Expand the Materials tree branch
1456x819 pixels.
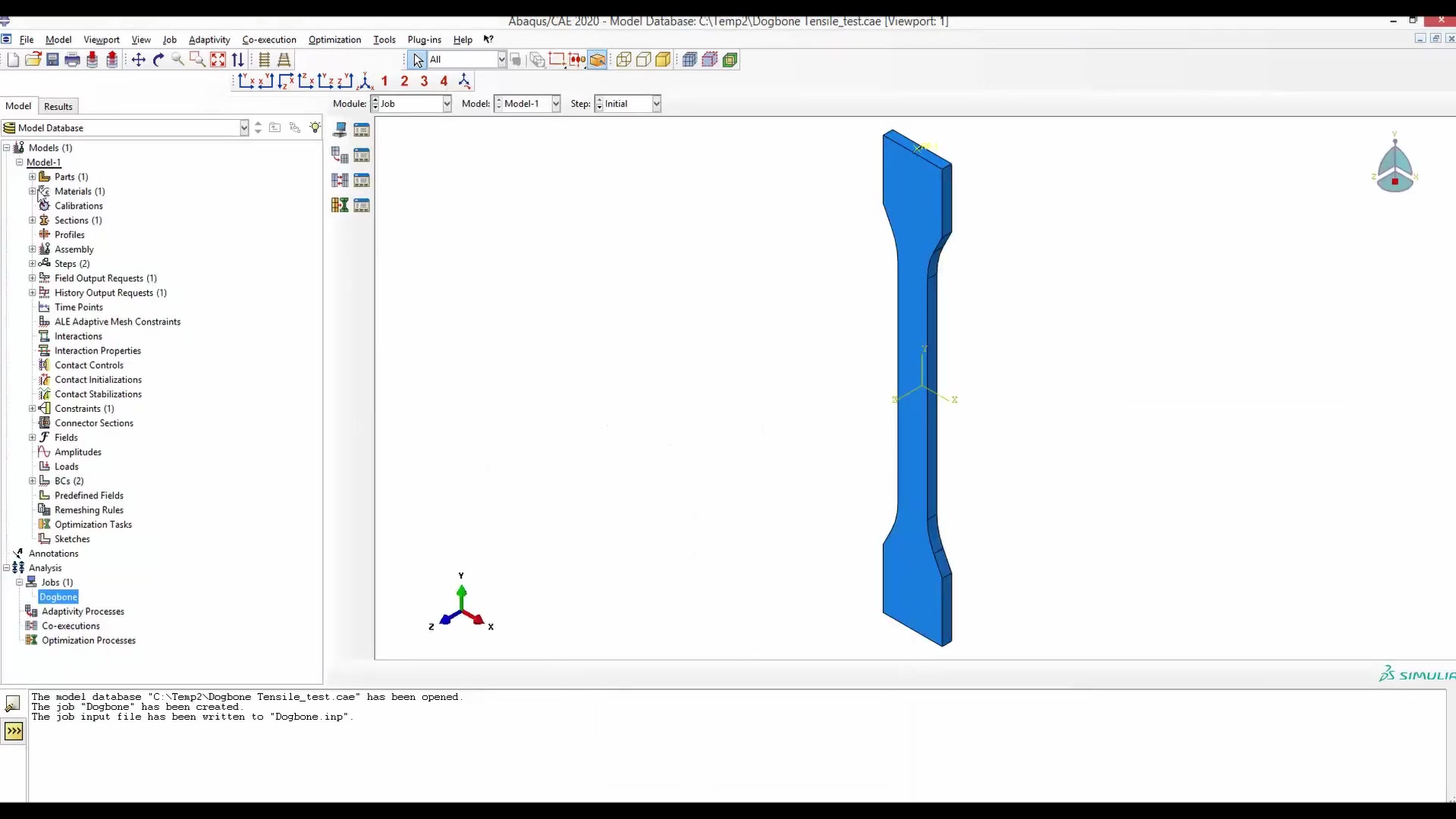click(x=32, y=191)
